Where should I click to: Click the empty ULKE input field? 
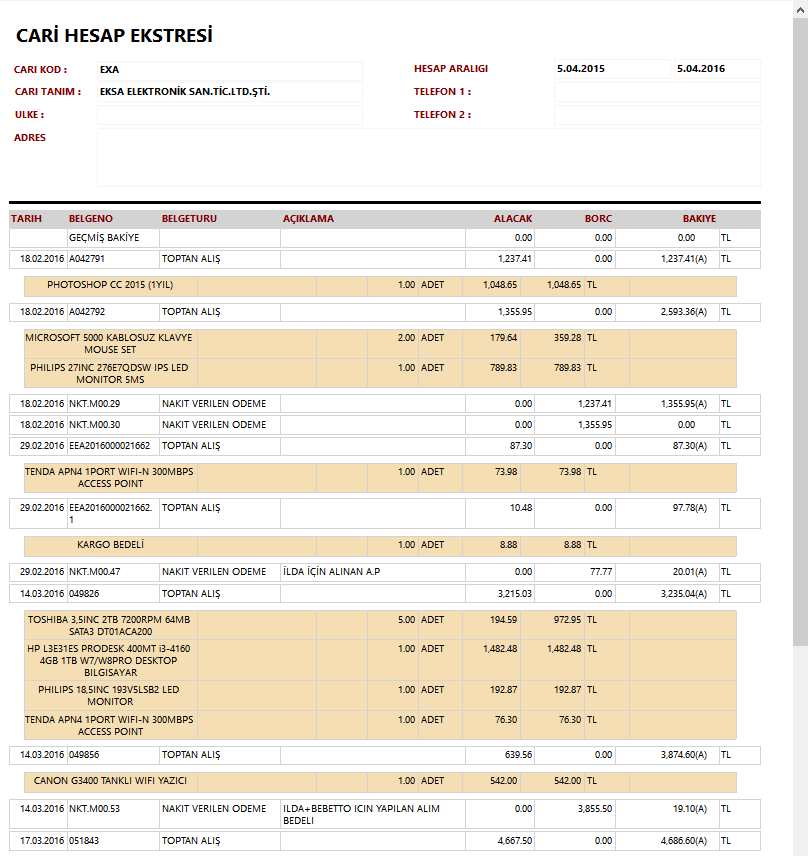point(229,115)
